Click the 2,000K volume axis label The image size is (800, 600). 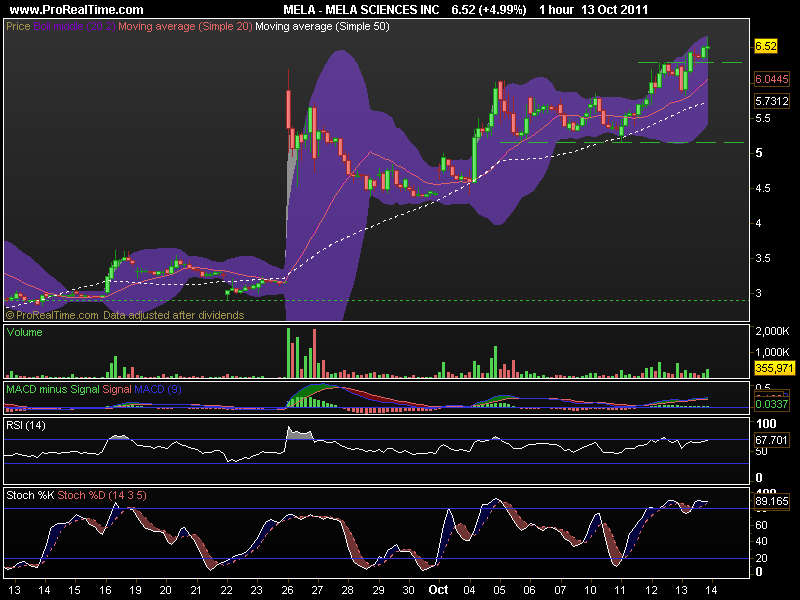coord(772,331)
